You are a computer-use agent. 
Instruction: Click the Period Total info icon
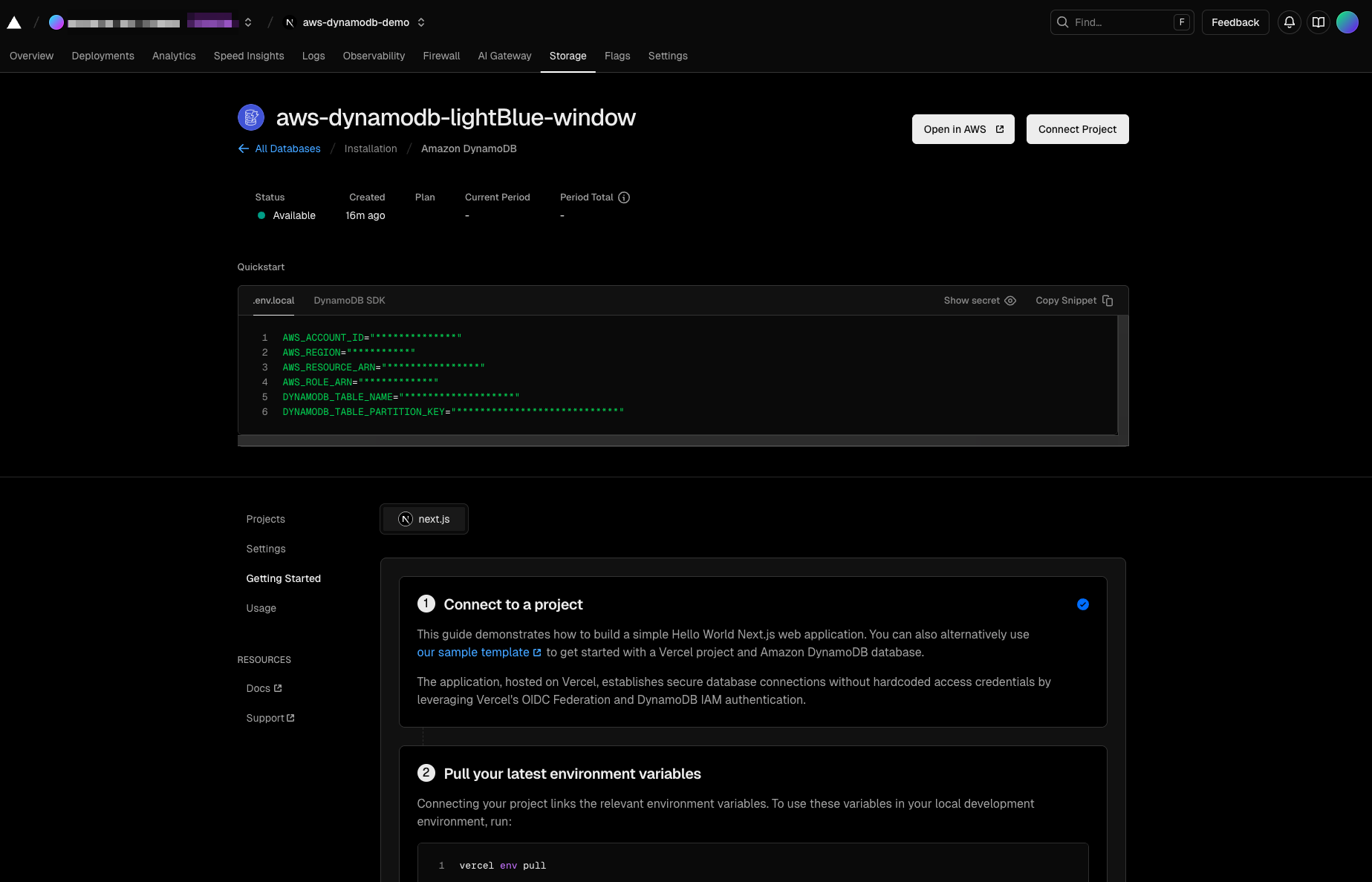click(x=624, y=197)
